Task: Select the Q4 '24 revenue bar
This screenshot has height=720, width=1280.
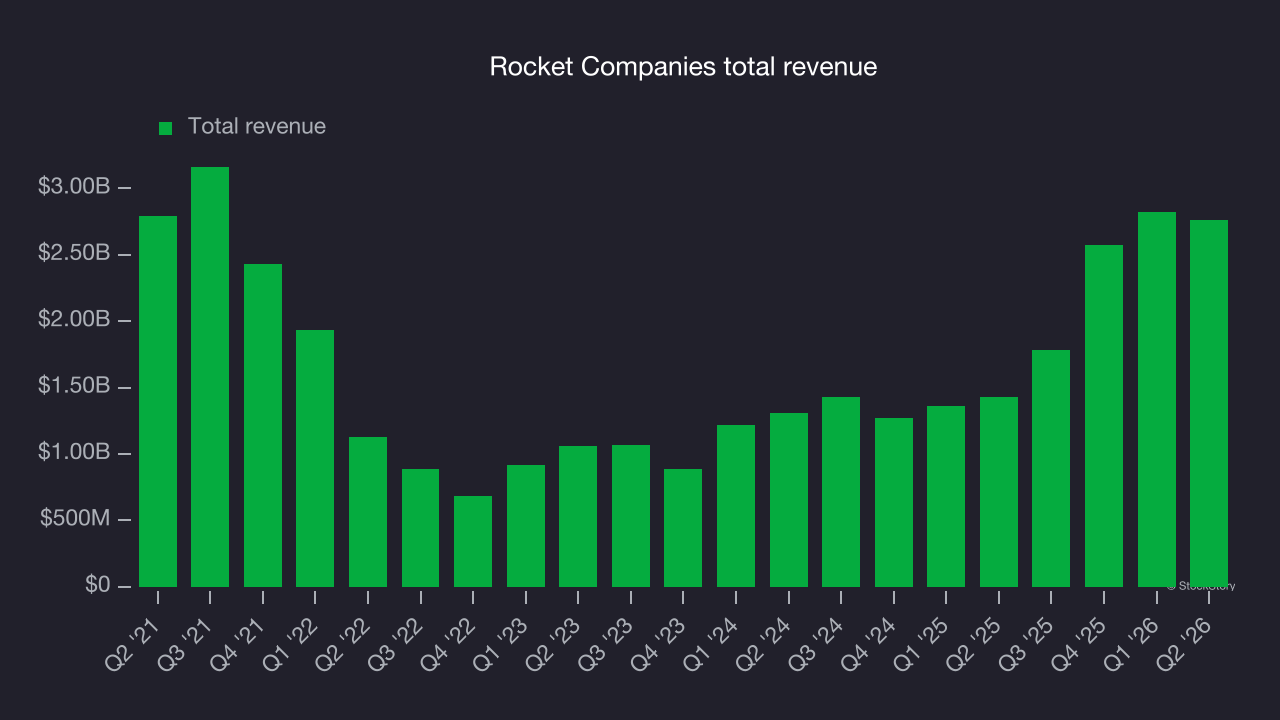Action: point(894,502)
